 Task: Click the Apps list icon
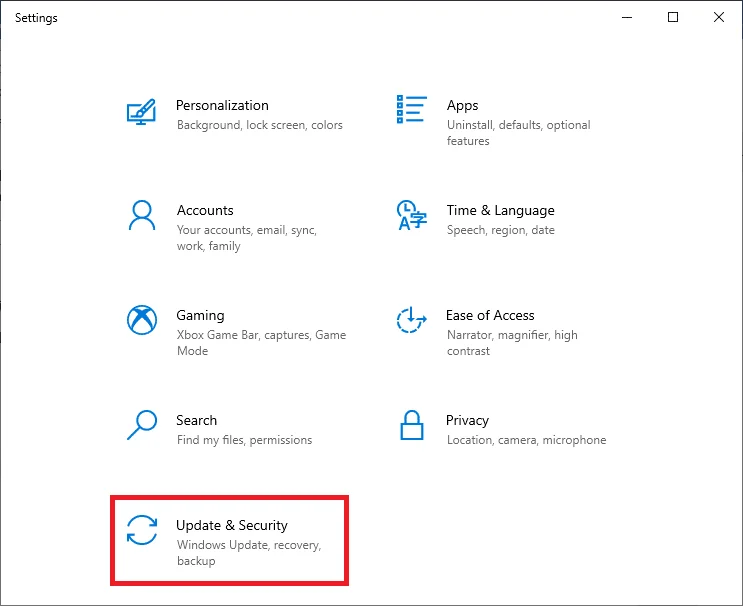(x=411, y=109)
